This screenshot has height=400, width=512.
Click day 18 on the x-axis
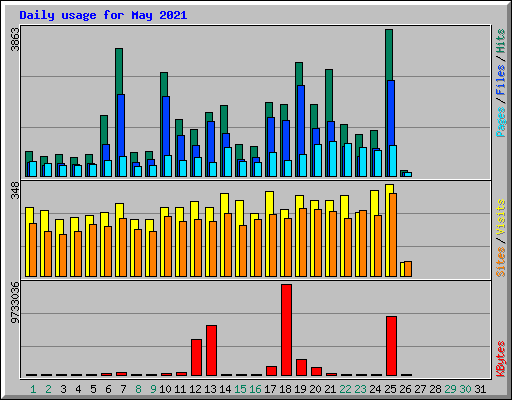coord(285,389)
